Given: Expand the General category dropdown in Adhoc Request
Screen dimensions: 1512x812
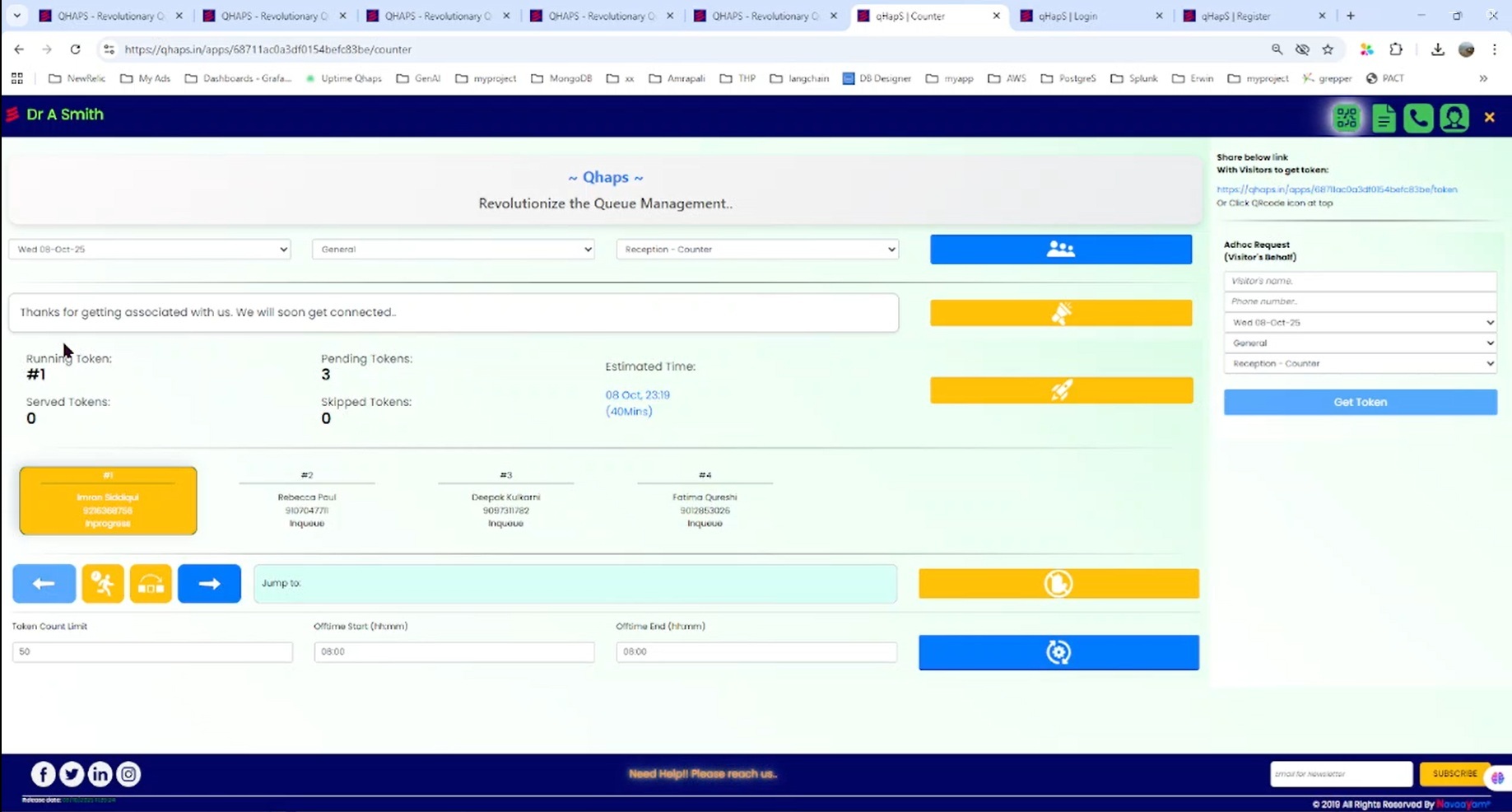Looking at the screenshot, I should click(1359, 343).
